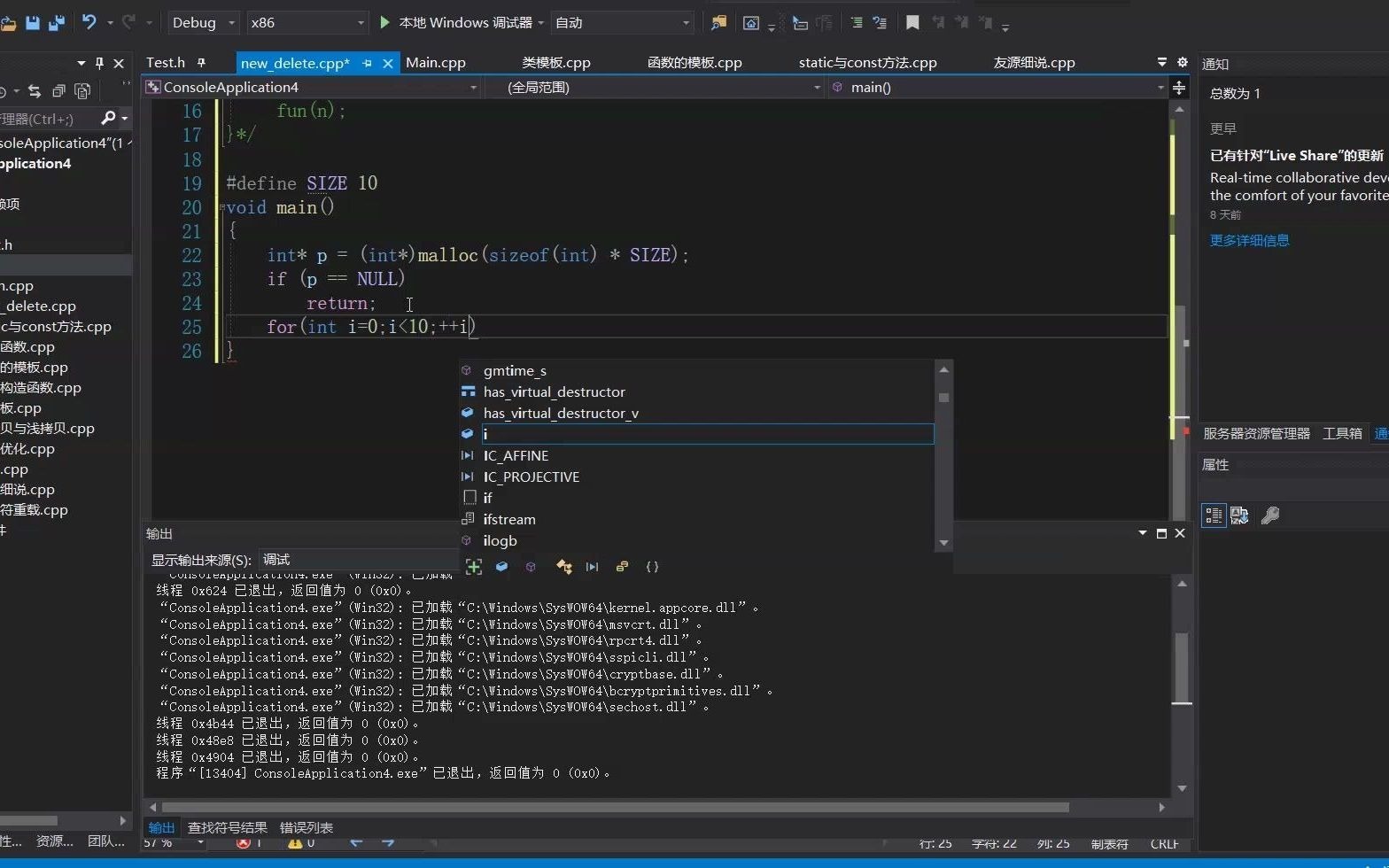The image size is (1389, 868).
Task: Toggle the IntelliSense namespaces braces filter
Action: coord(652,567)
